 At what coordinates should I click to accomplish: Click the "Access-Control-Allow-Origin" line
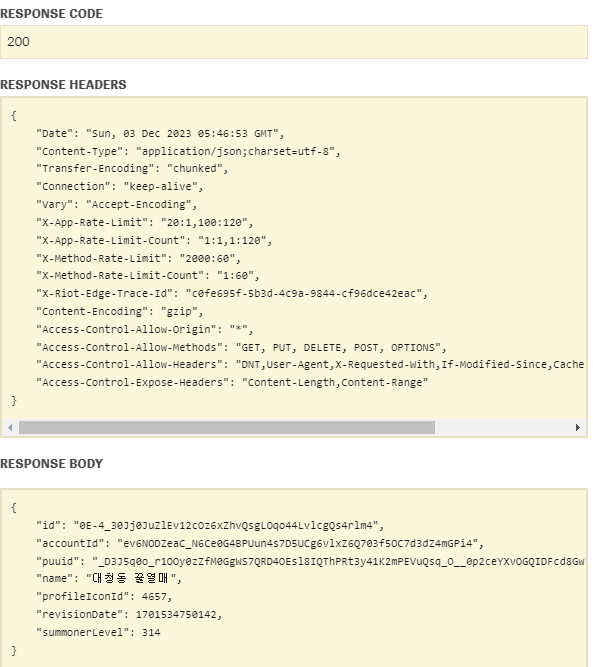[x=145, y=329]
